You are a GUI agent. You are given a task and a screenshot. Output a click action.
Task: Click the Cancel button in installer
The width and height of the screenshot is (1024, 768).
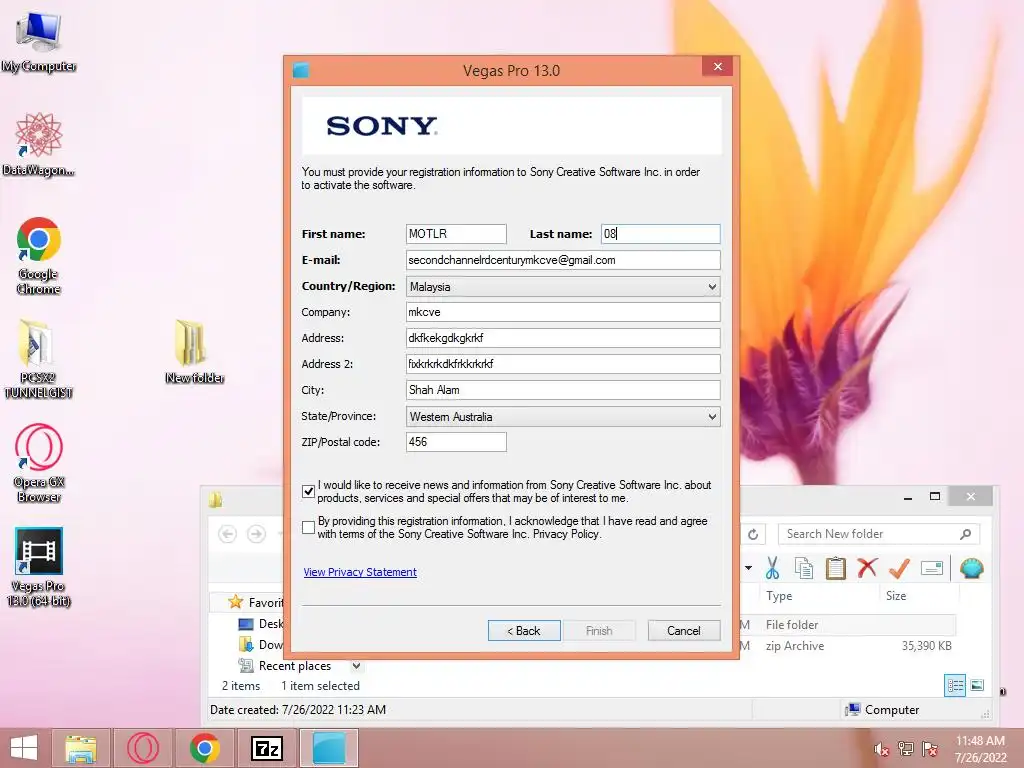(684, 631)
